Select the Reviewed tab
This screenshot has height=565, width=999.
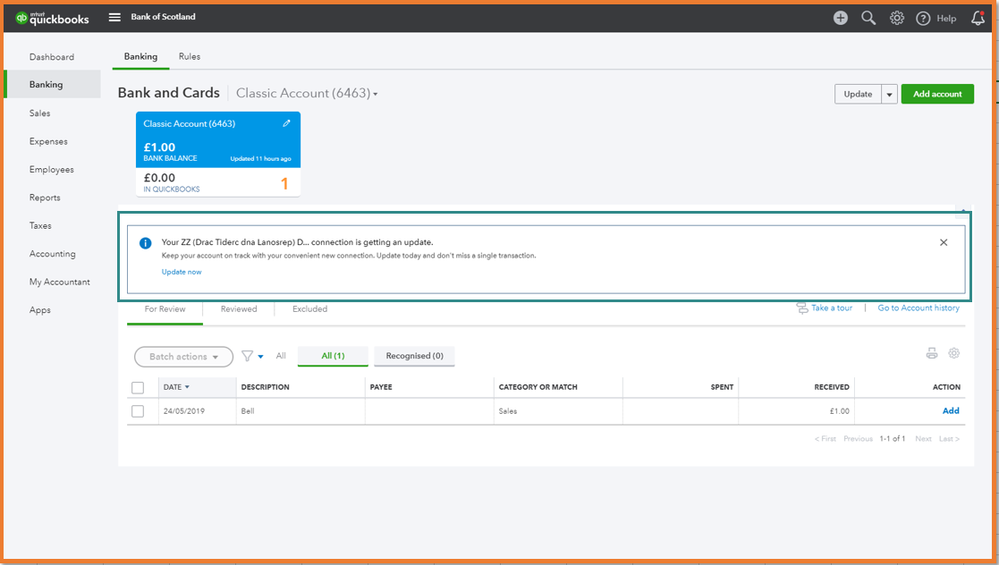[x=239, y=309]
